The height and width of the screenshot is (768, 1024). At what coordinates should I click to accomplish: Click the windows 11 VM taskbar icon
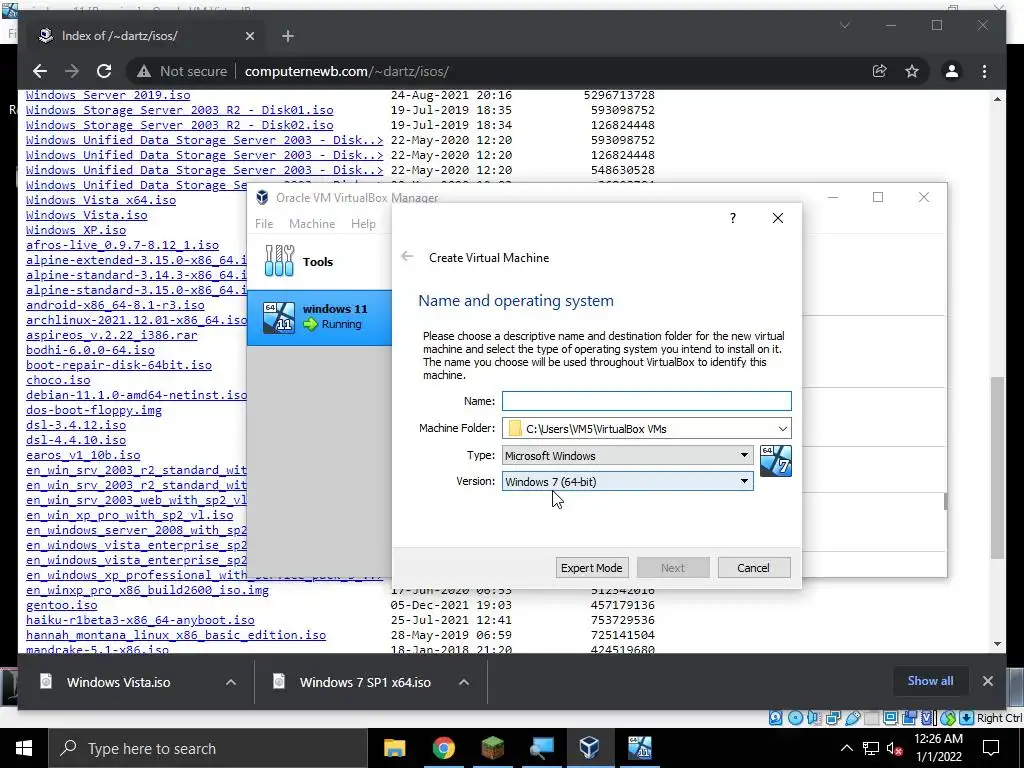(x=640, y=748)
